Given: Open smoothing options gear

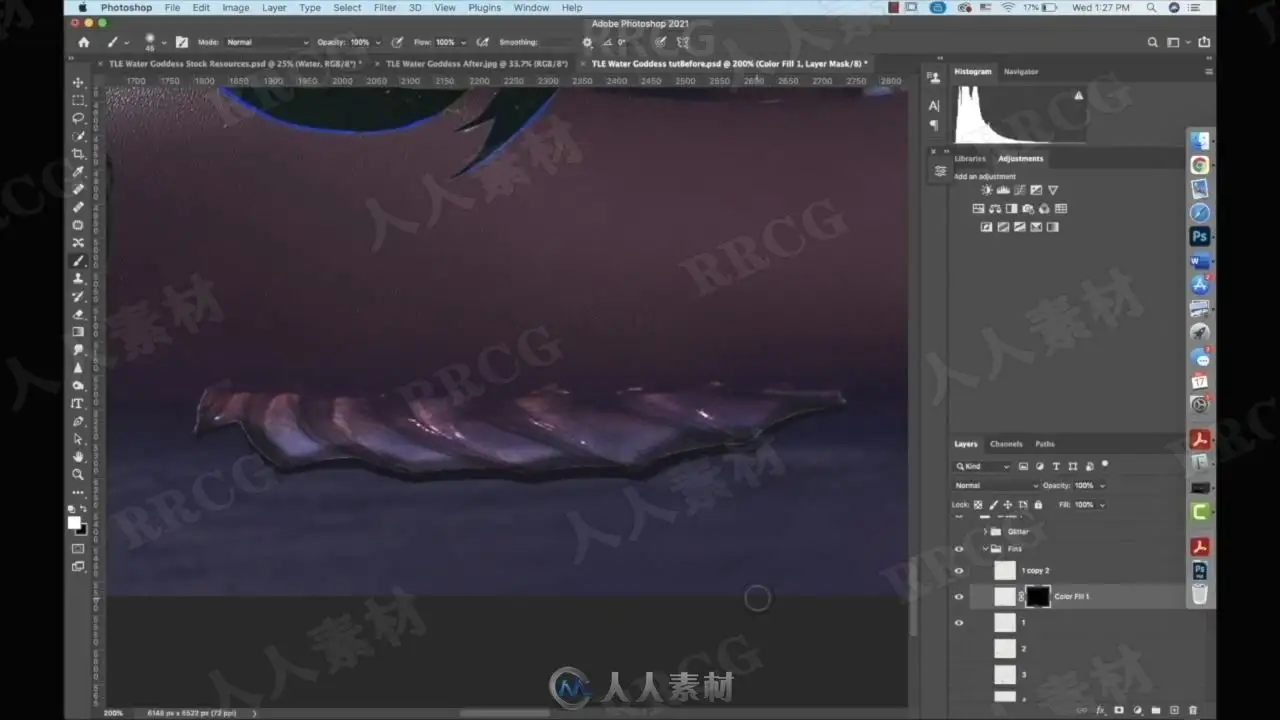Looking at the screenshot, I should tap(587, 42).
